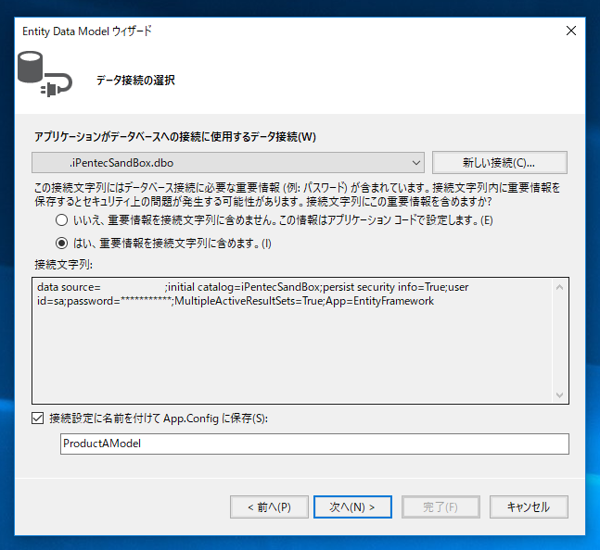Click the 接続文字列: label
The width and height of the screenshot is (600, 550).
(x=64, y=264)
